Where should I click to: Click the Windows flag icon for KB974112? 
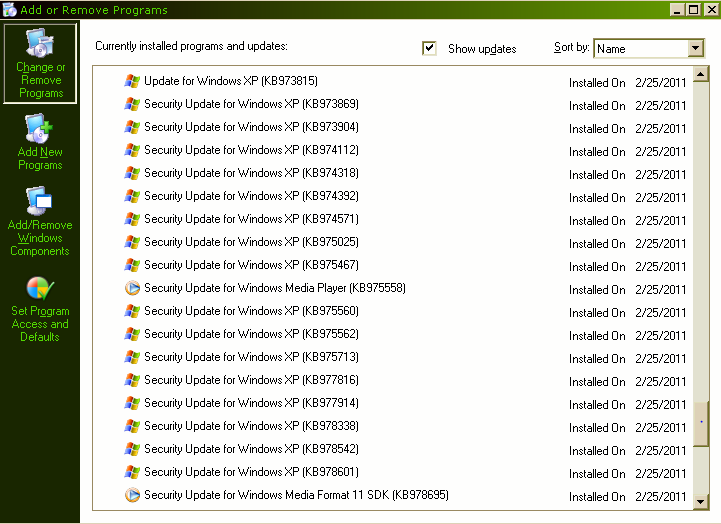(132, 150)
